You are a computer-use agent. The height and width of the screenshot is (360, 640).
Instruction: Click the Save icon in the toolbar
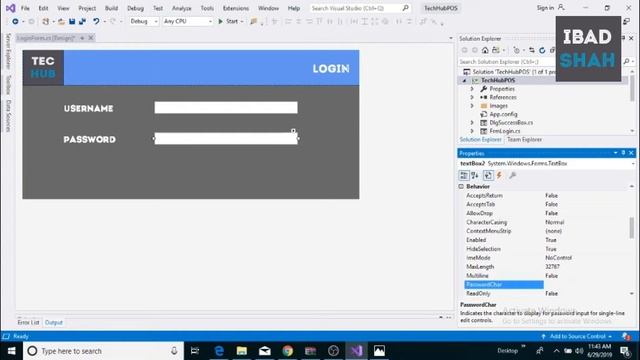[x=72, y=21]
